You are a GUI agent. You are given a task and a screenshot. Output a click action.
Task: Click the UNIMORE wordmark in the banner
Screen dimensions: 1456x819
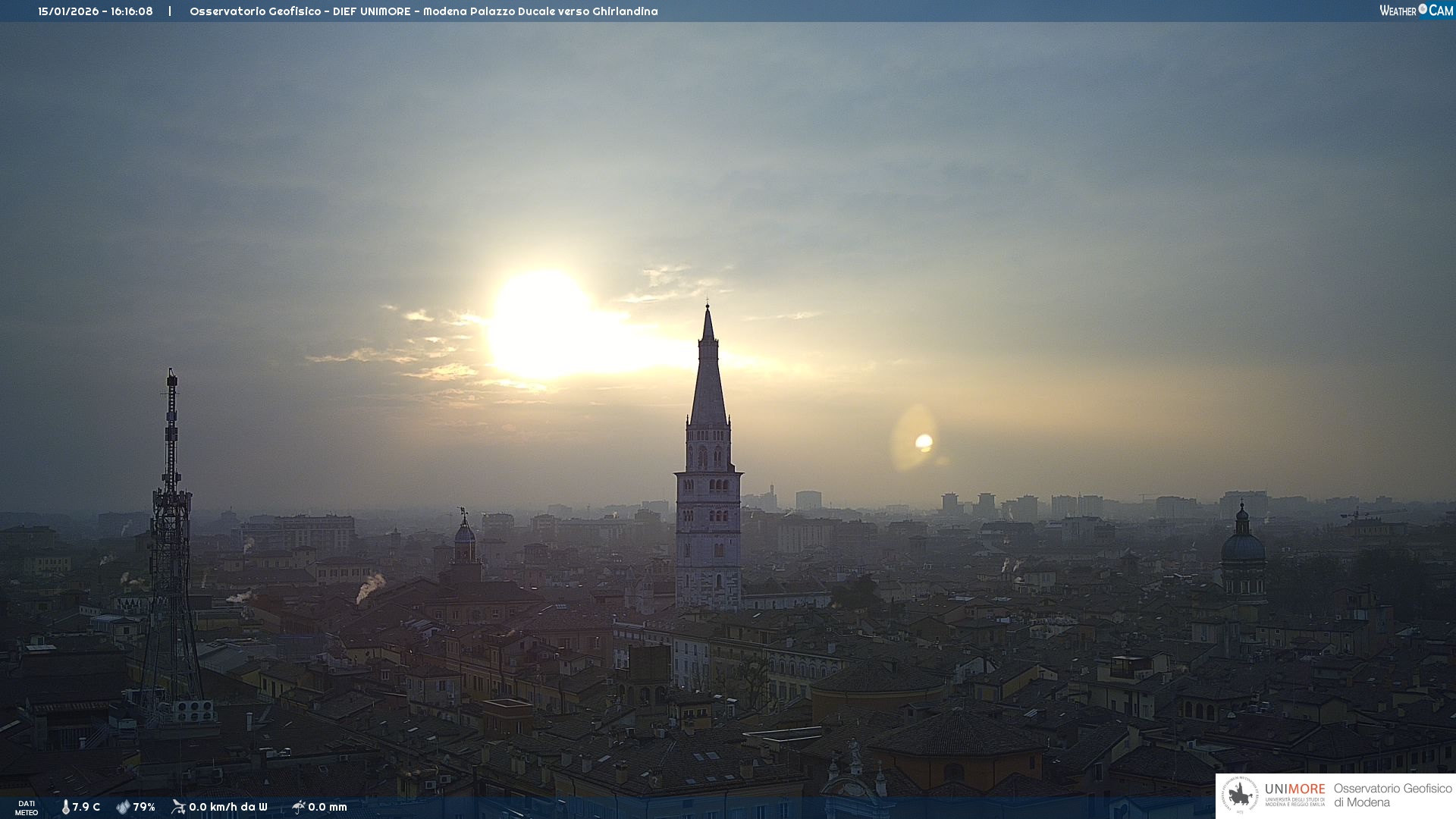pyautogui.click(x=1294, y=789)
